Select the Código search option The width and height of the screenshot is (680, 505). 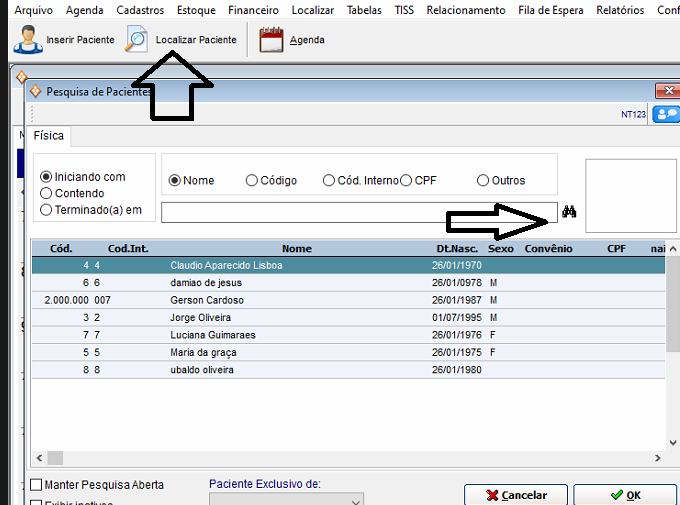click(x=251, y=181)
